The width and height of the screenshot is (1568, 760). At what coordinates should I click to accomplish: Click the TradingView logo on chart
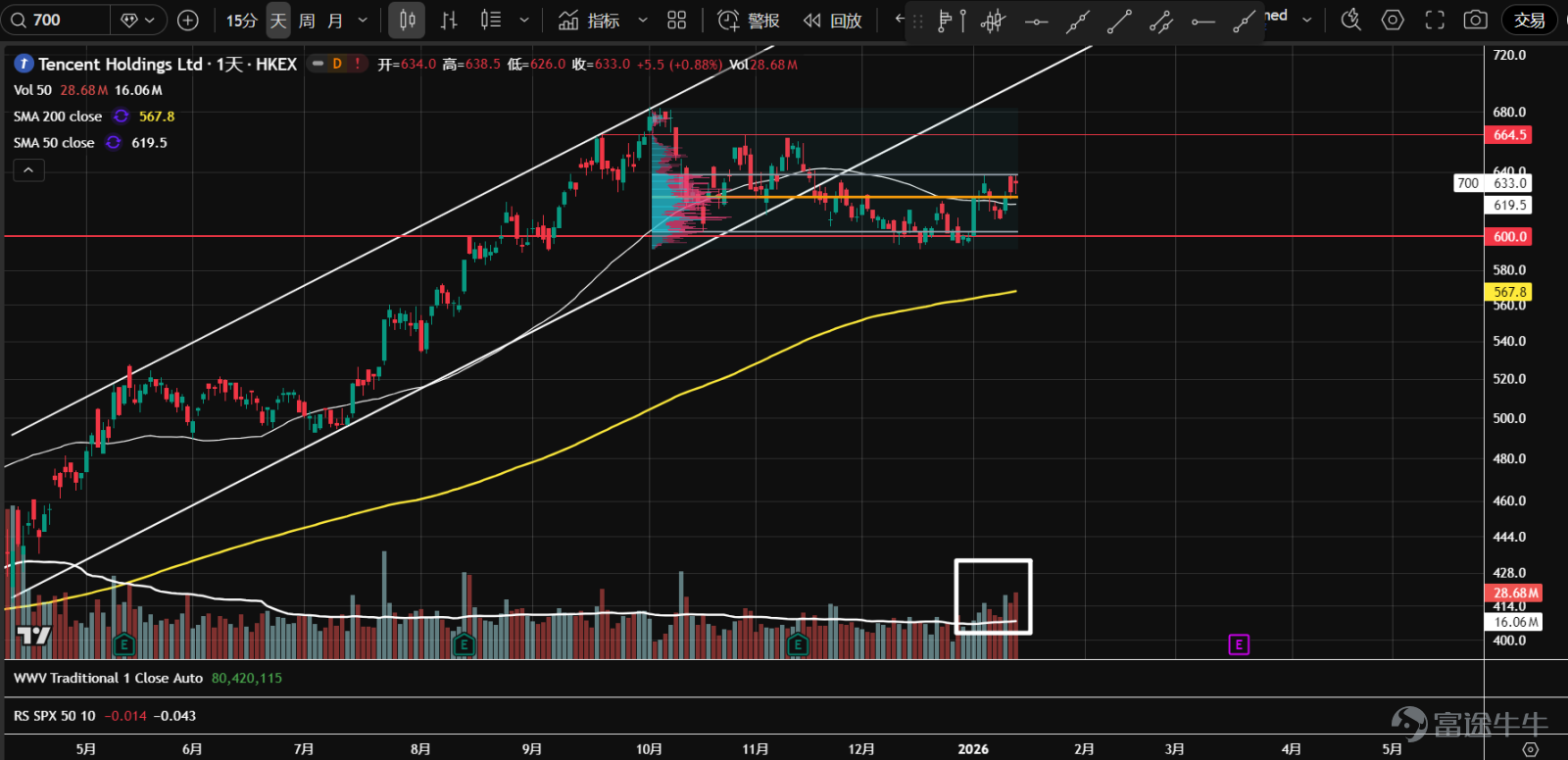point(33,637)
